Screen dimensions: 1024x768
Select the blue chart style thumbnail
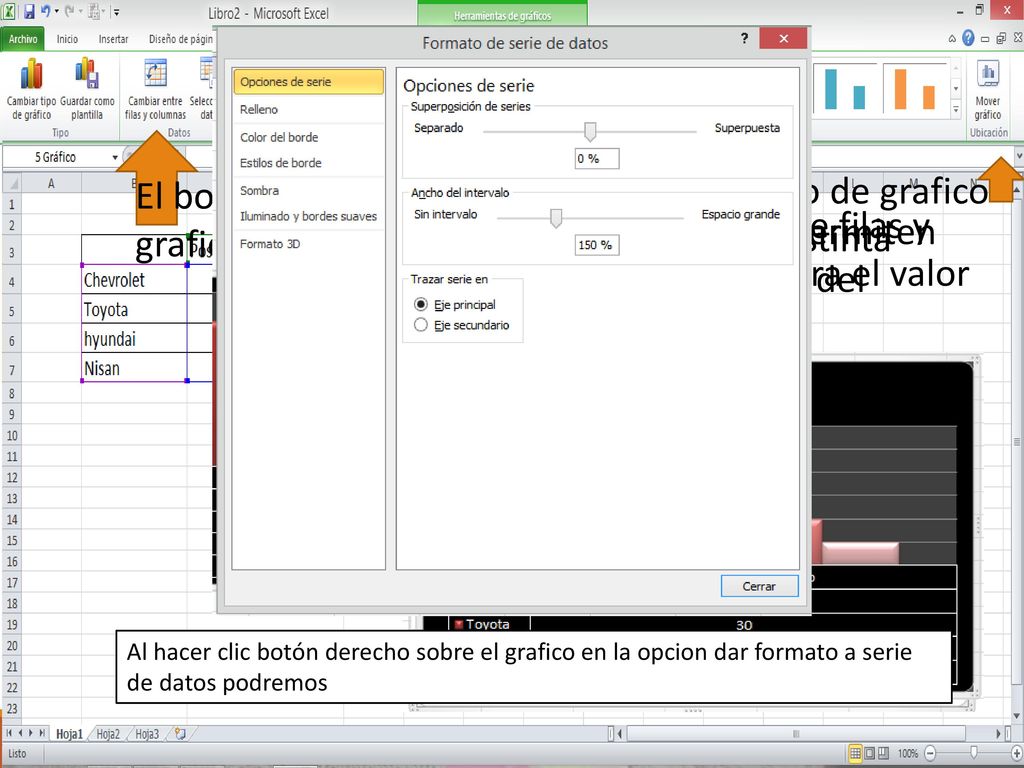tap(845, 88)
